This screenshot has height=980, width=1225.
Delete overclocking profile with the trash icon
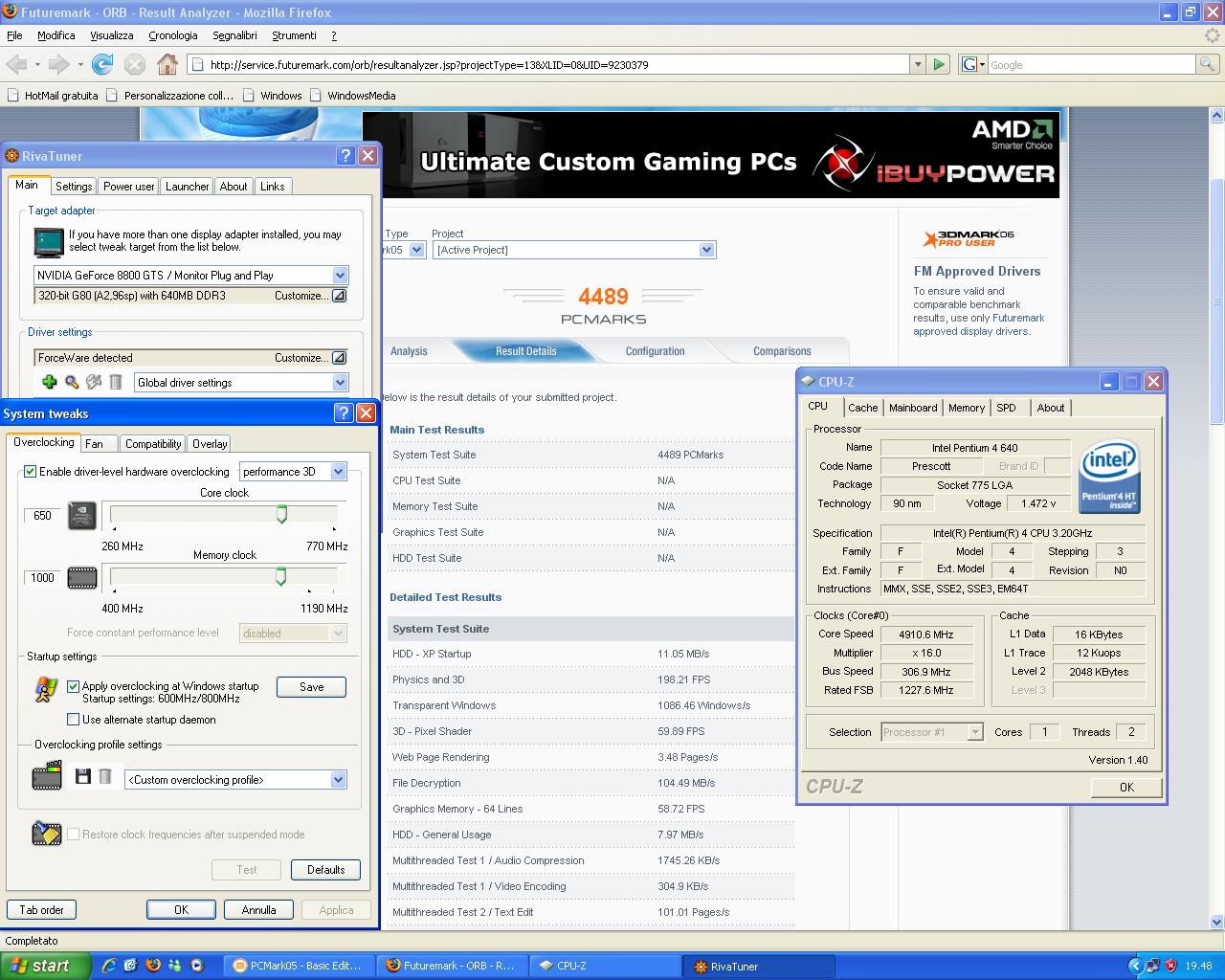coord(106,776)
